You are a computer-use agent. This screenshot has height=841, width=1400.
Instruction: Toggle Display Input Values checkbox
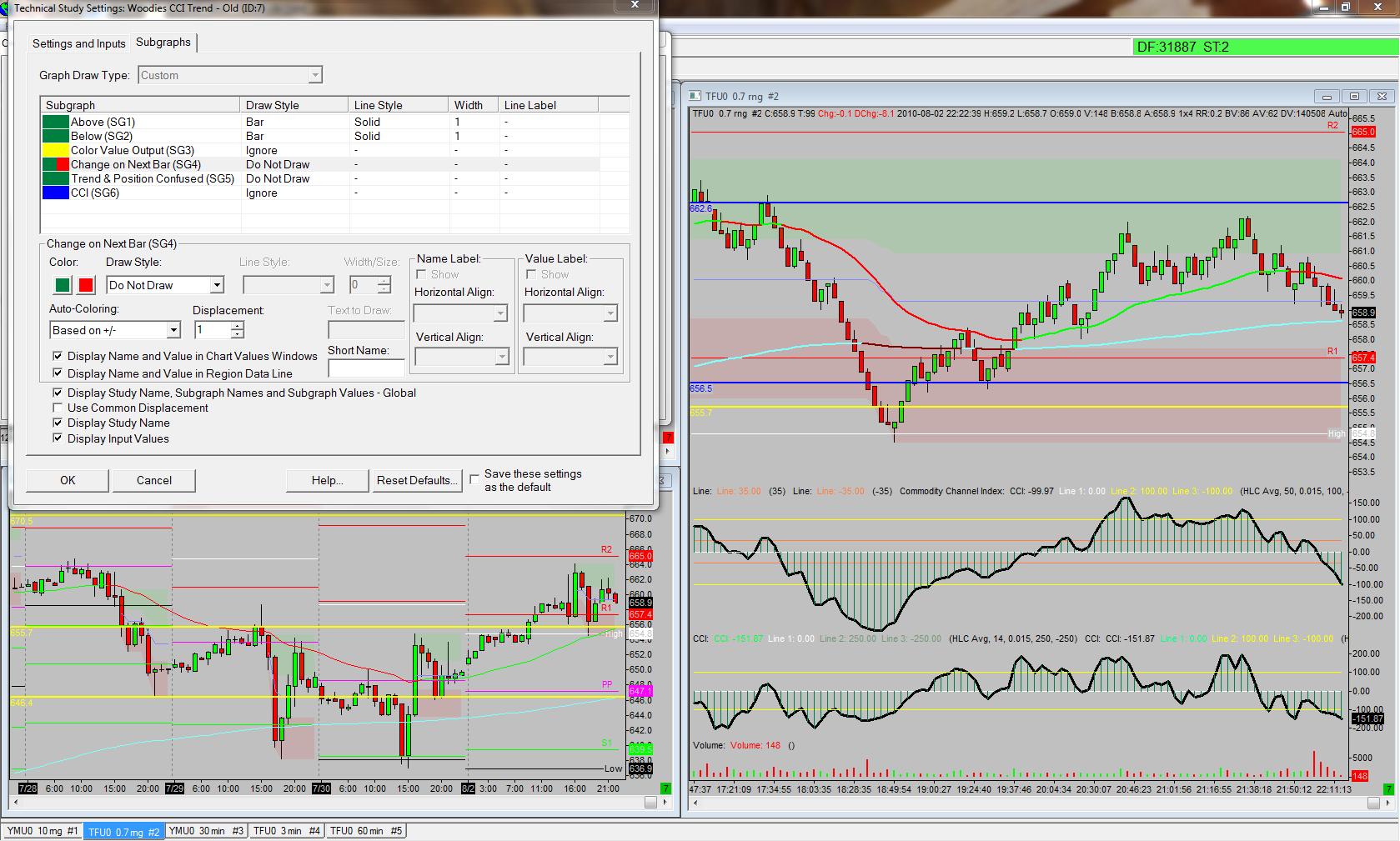click(x=58, y=438)
